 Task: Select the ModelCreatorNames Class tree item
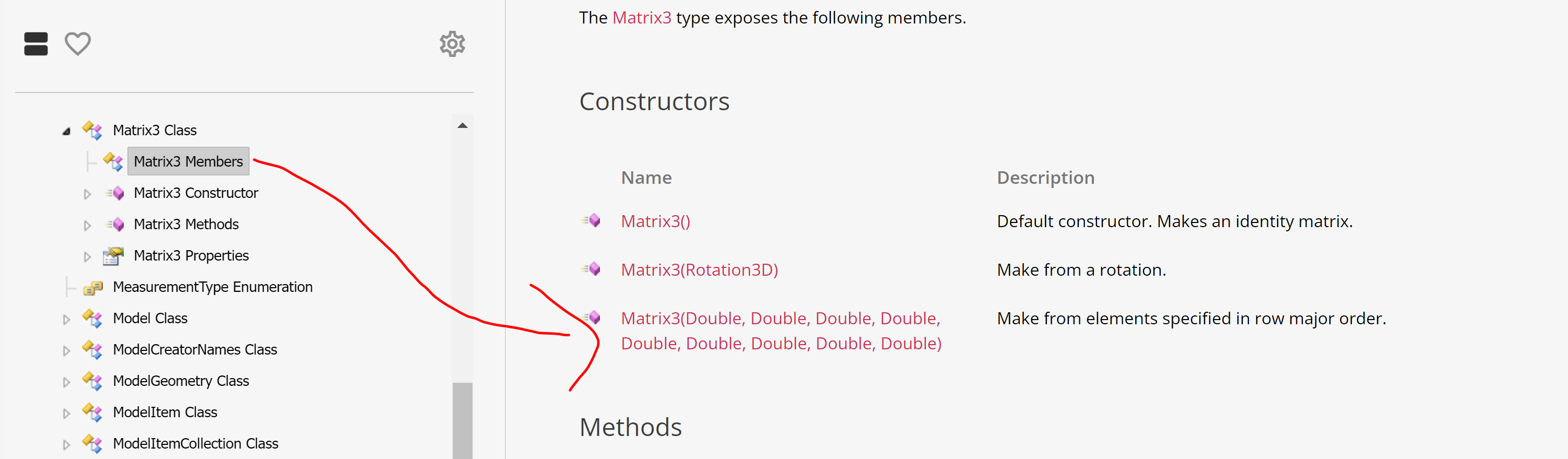pyautogui.click(x=195, y=349)
